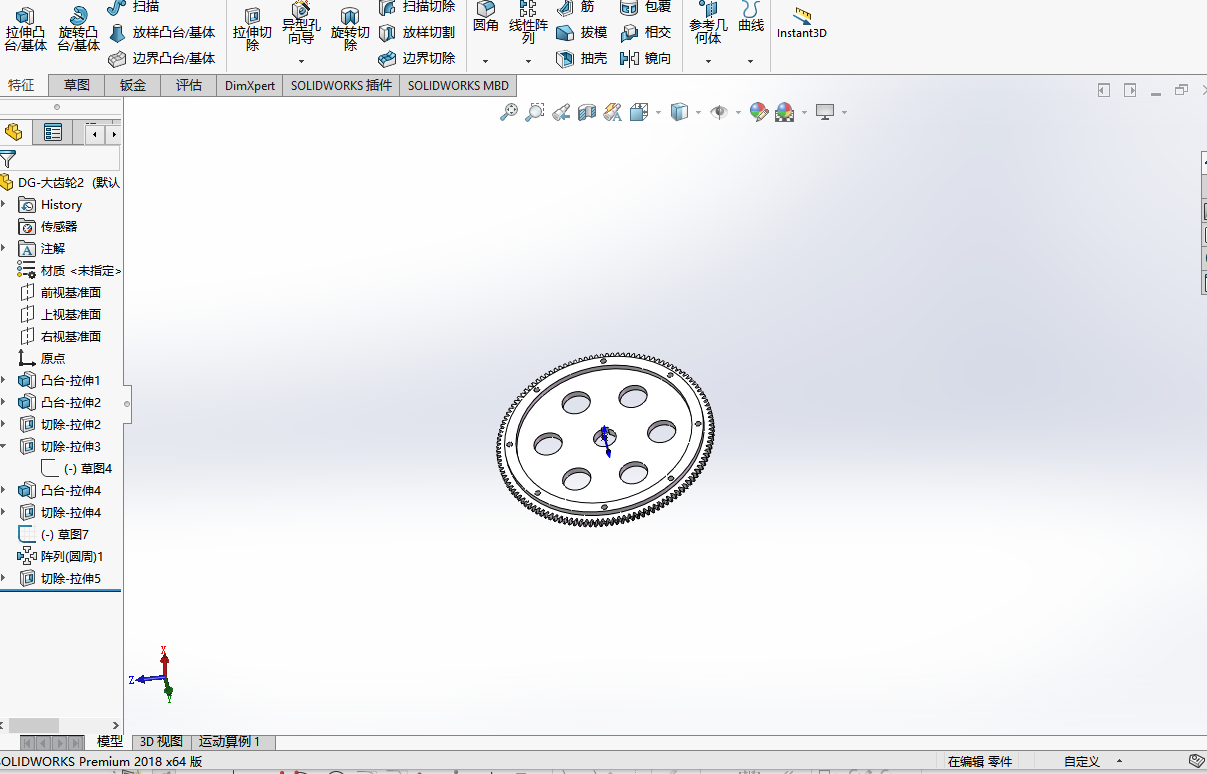Choose the 抽壳 shell feature

tap(582, 58)
